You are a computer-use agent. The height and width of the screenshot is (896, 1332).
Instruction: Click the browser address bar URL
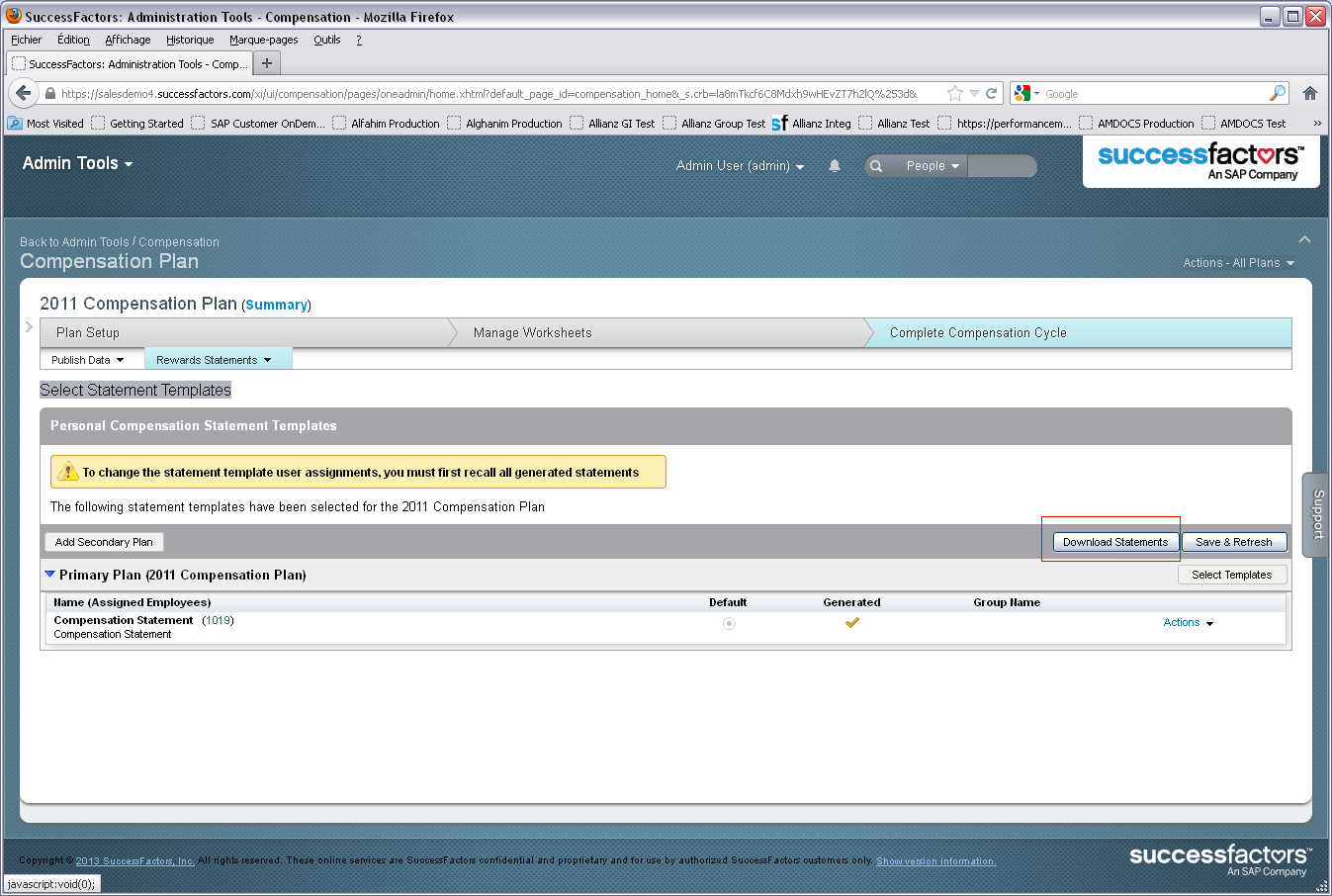(488, 94)
